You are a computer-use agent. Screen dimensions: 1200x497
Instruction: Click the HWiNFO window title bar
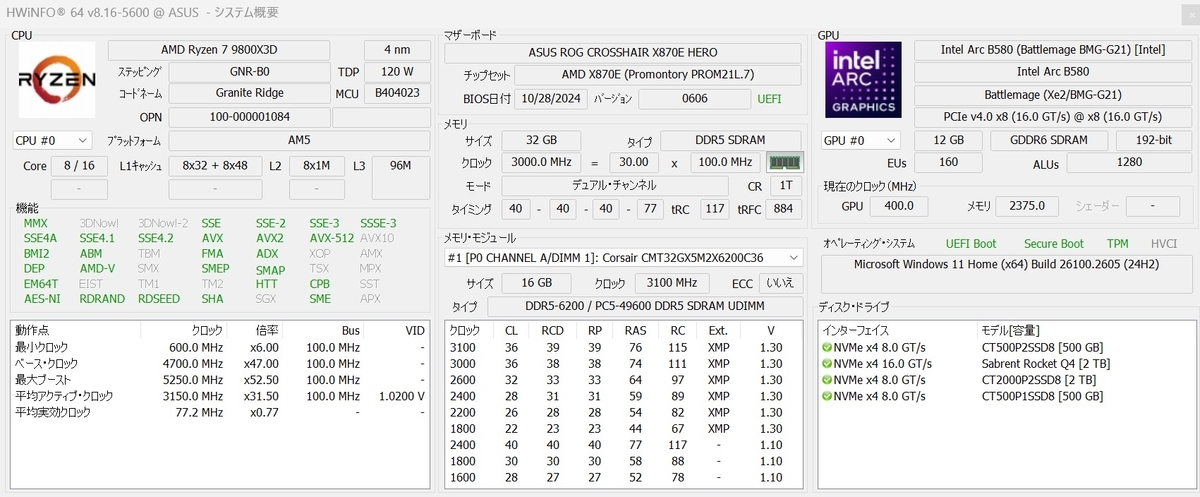600,12
